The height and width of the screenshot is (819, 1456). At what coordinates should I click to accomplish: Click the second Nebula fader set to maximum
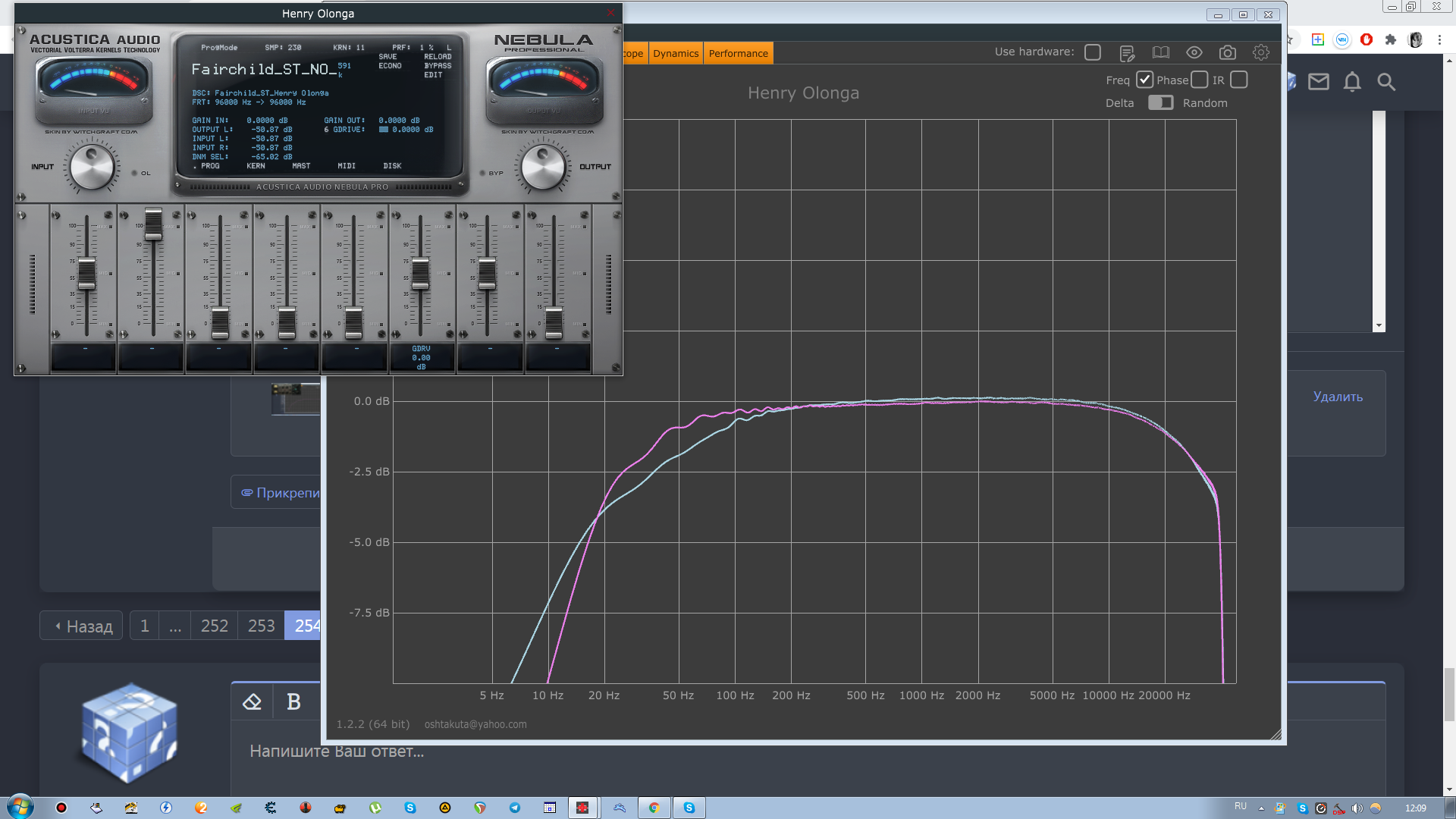pyautogui.click(x=153, y=225)
